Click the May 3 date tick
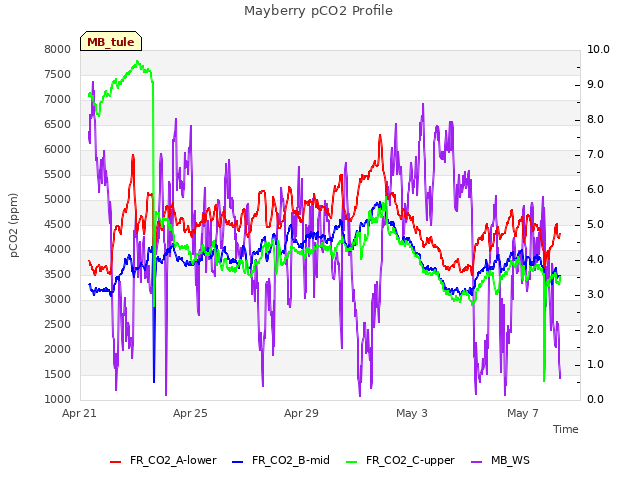Viewport: 640px width, 480px height. pos(412,413)
